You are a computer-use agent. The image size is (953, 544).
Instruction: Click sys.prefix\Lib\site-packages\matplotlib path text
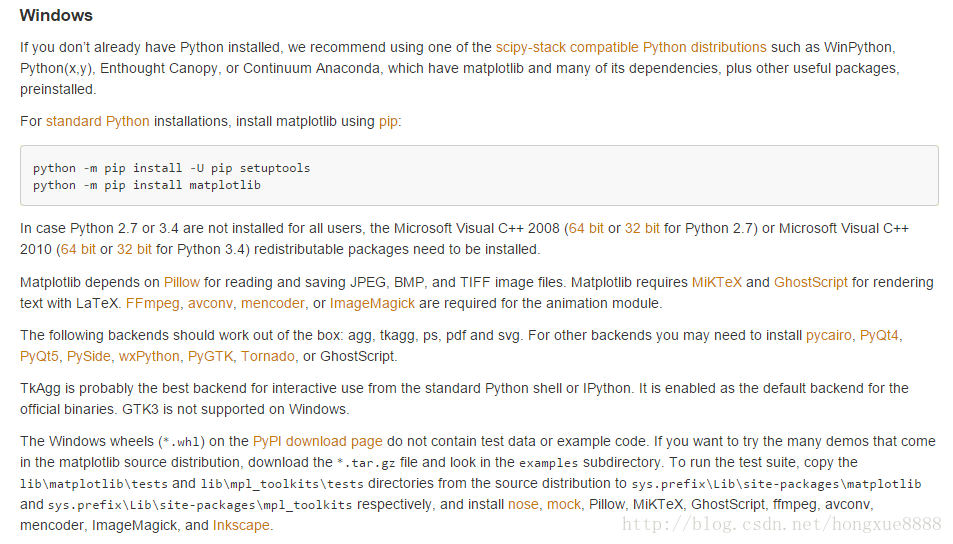776,484
